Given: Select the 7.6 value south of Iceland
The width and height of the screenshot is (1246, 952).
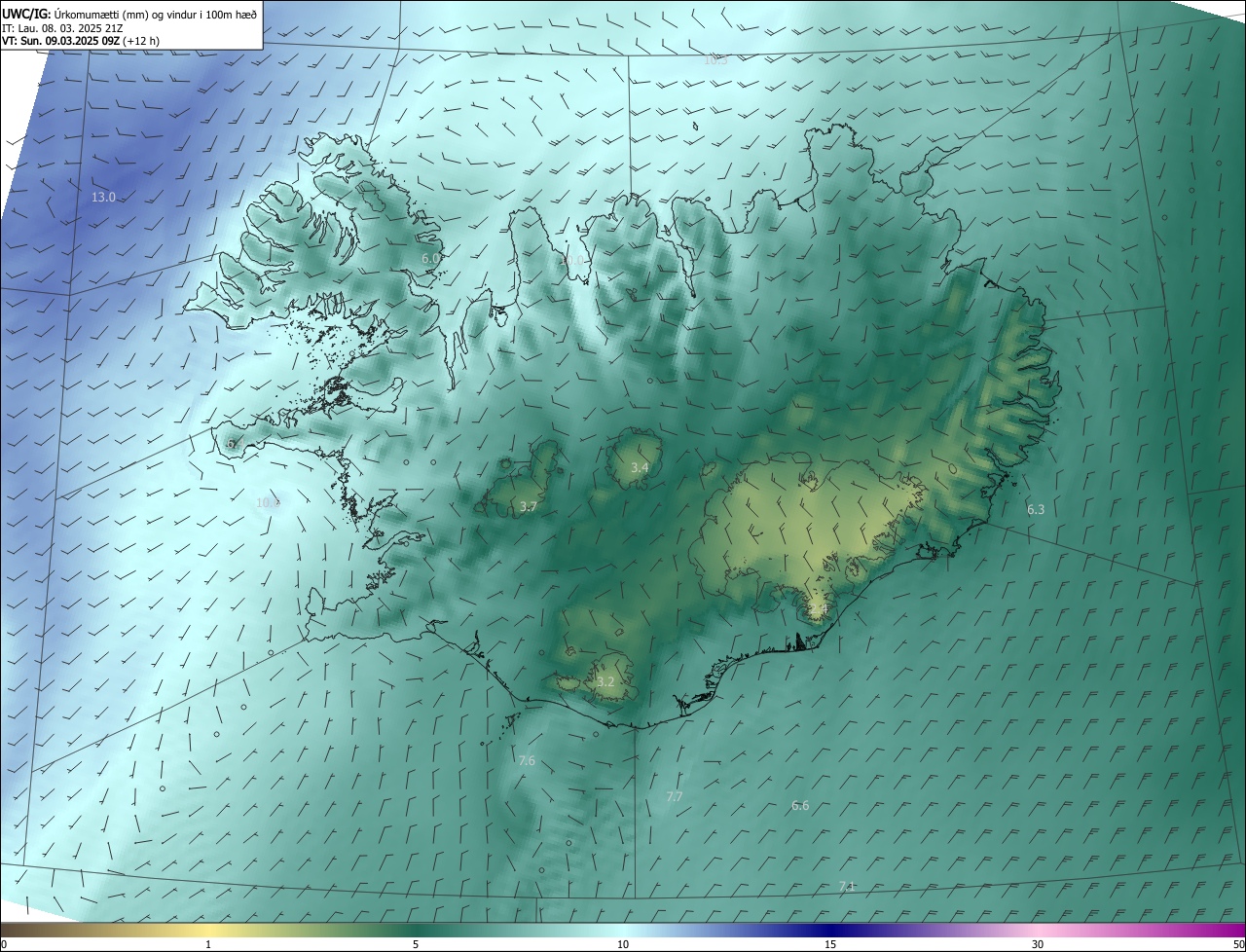Looking at the screenshot, I should pos(527,761).
